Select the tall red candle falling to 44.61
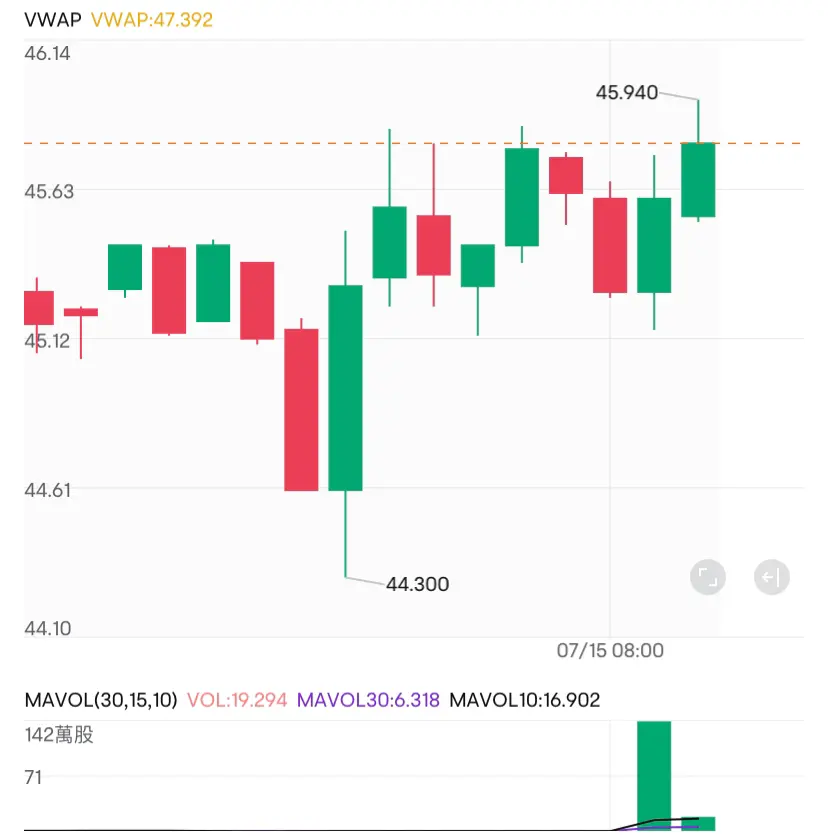Image resolution: width=828 pixels, height=838 pixels. 301,410
